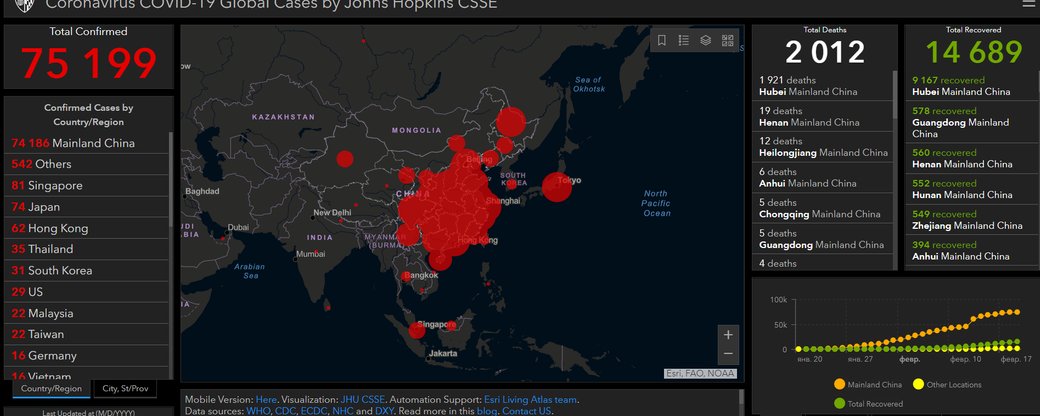Open the JHU CSSE link
The image size is (1040, 416).
pos(362,400)
